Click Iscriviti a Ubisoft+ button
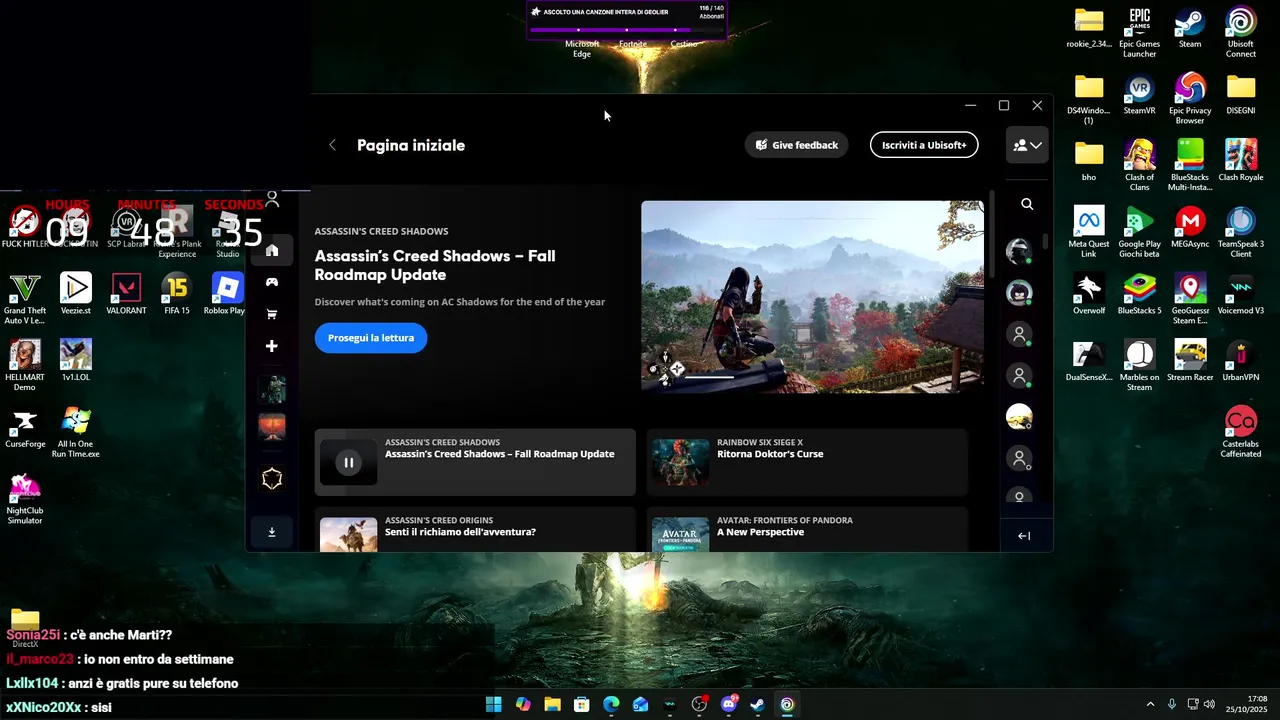 (924, 145)
